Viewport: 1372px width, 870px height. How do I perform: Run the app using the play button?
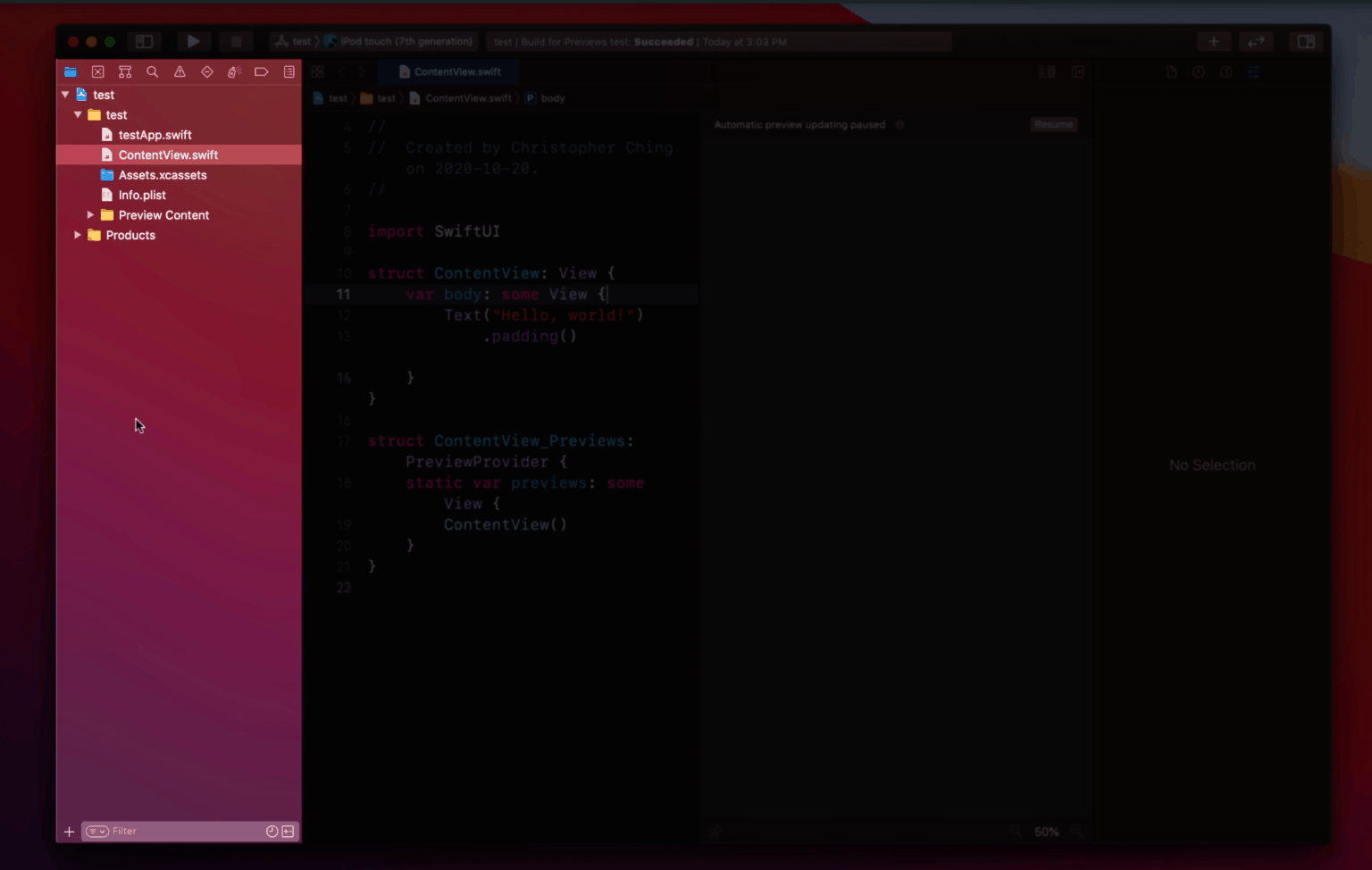point(194,41)
